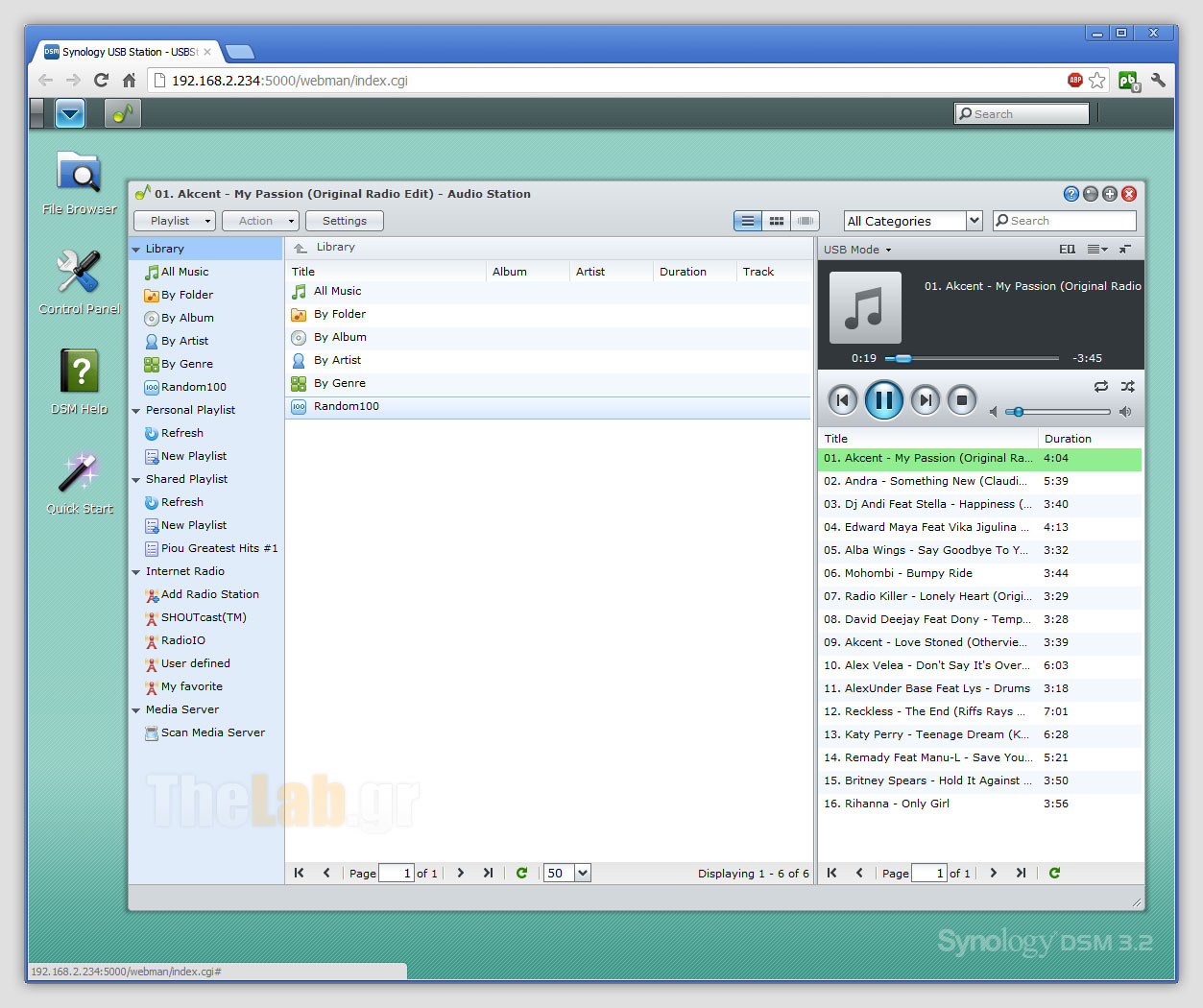Click Add Radio Station

pos(210,594)
